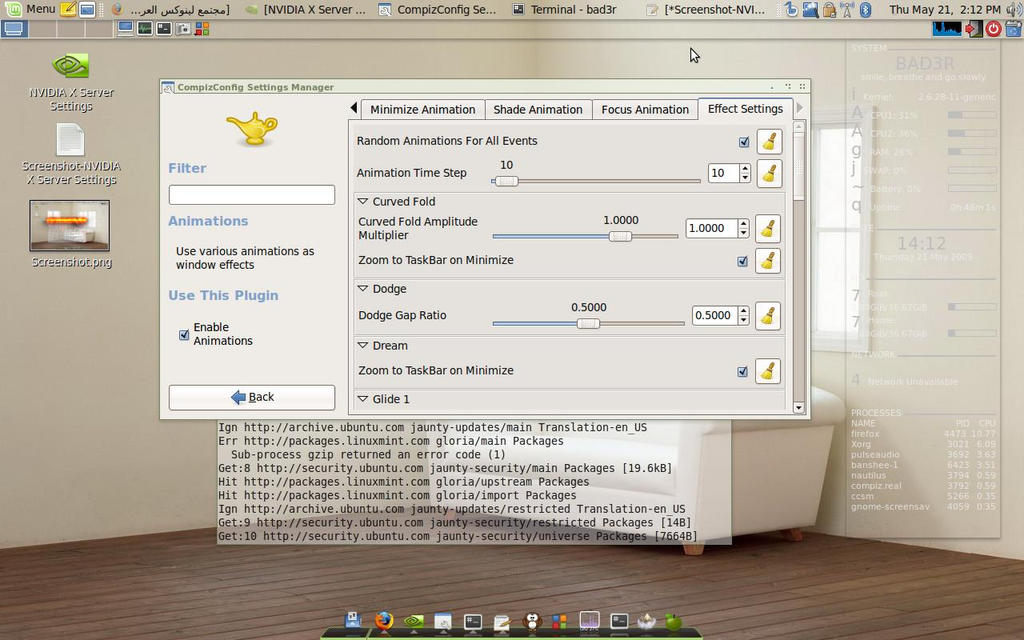The height and width of the screenshot is (640, 1024).
Task: Reset Curved Fold Amplitude Multiplier with its broom icon
Action: pos(768,229)
